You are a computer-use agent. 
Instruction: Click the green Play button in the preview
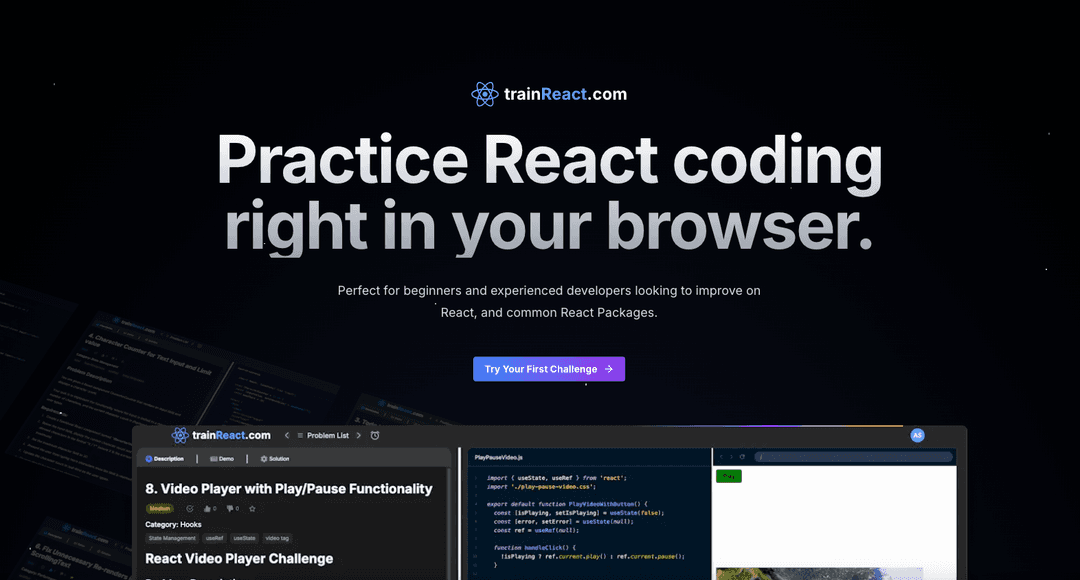click(729, 476)
